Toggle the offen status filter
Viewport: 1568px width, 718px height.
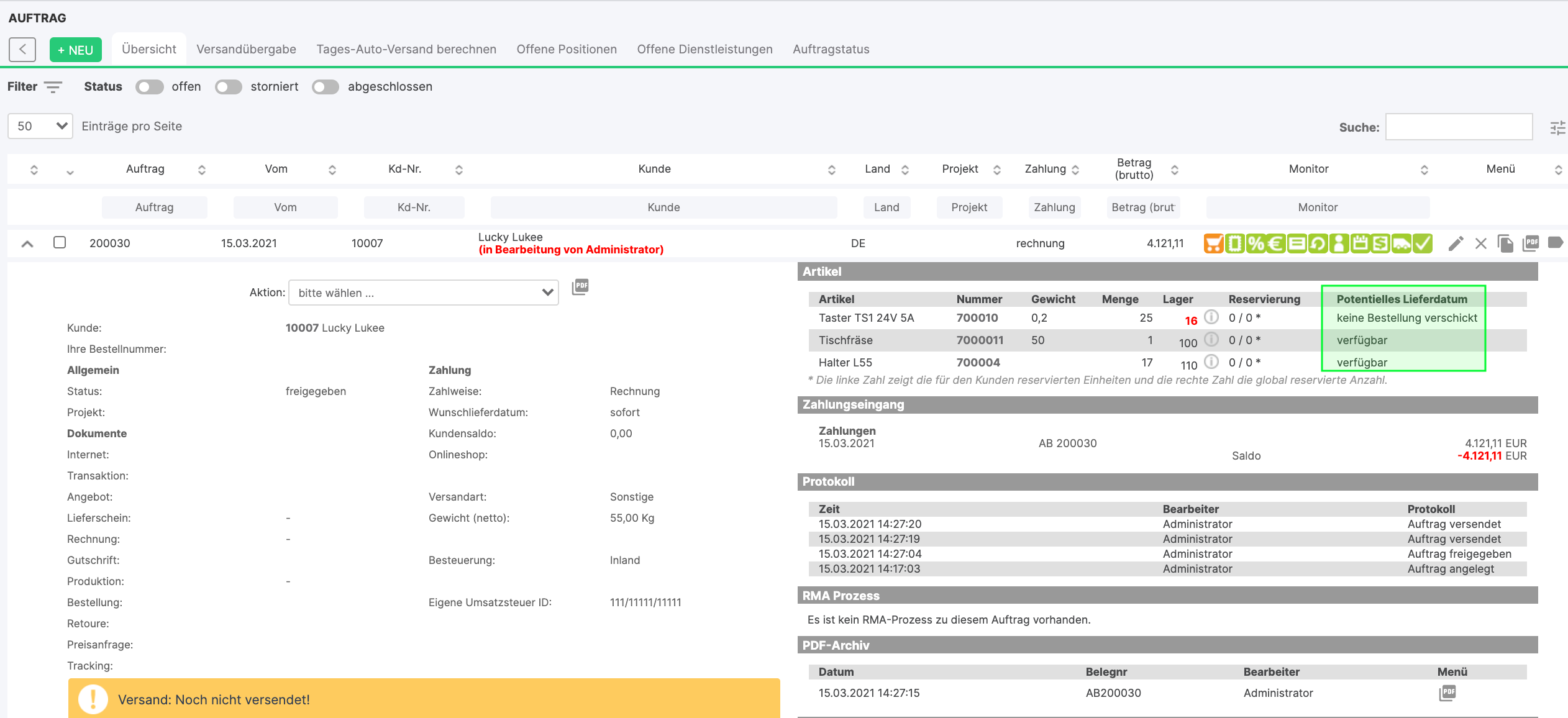pyautogui.click(x=149, y=87)
